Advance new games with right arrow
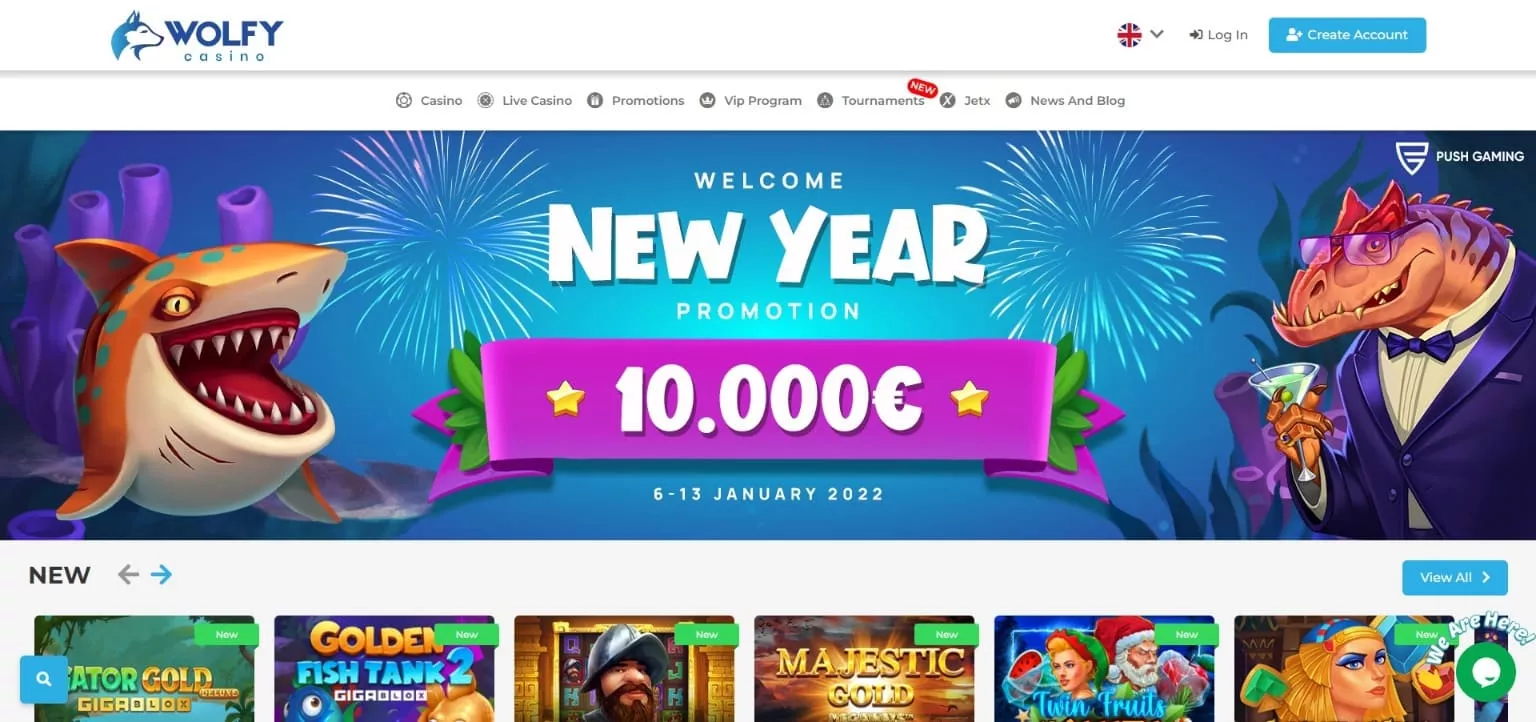Screen dimensions: 1536x722 pyautogui.click(x=161, y=574)
